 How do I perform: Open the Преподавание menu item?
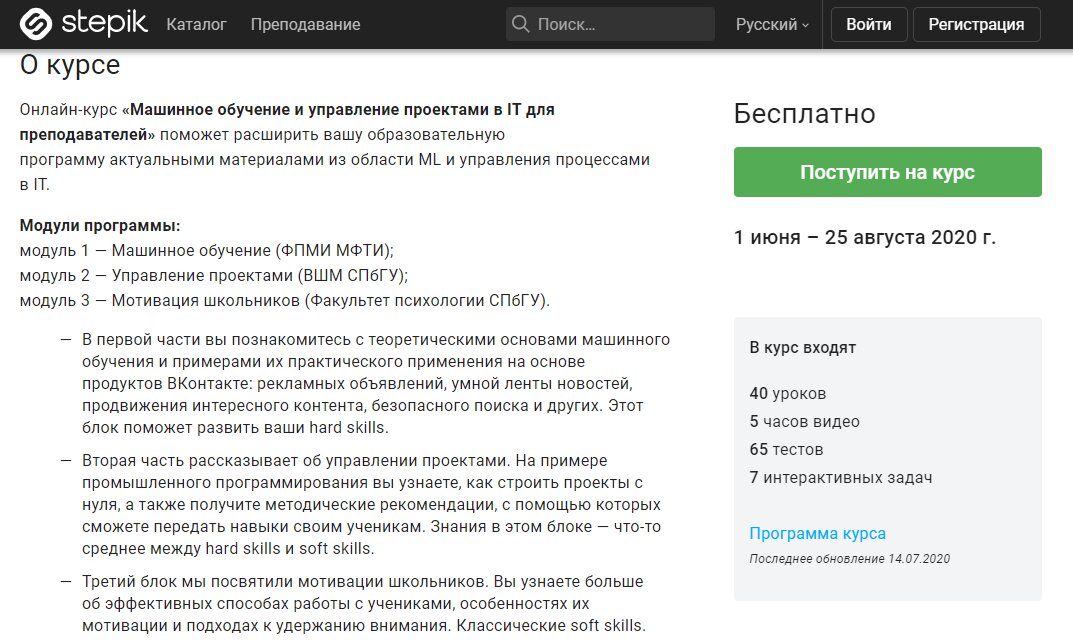[305, 25]
